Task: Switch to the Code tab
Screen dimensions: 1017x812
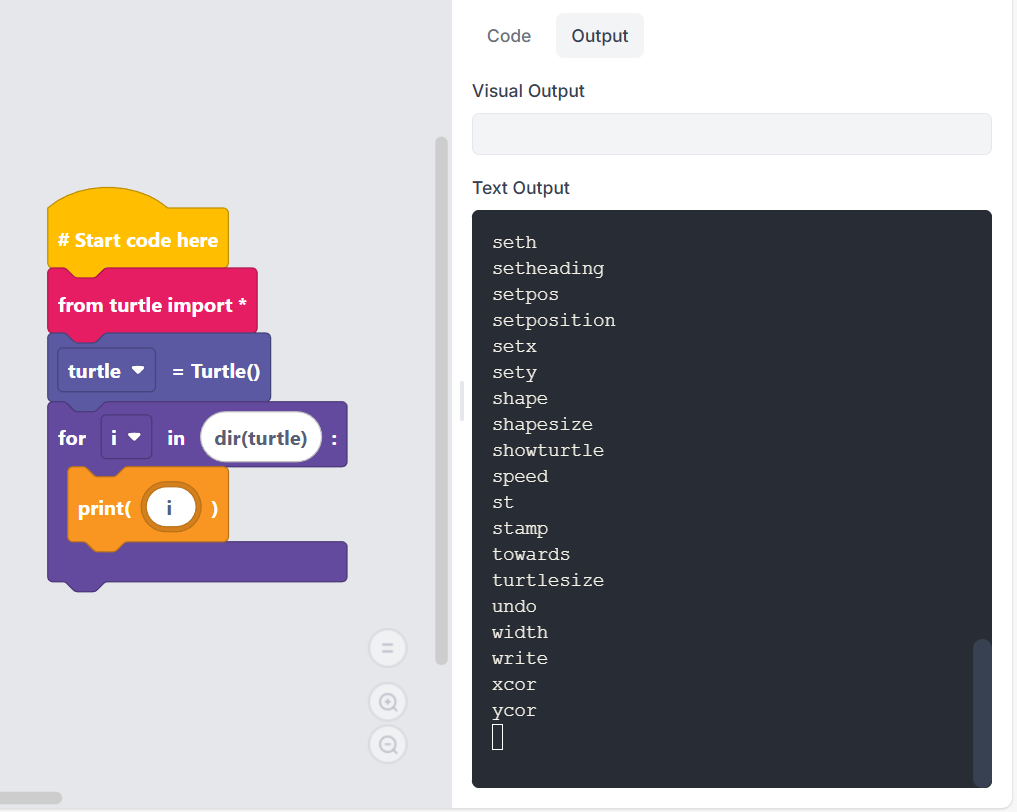Action: (x=509, y=36)
